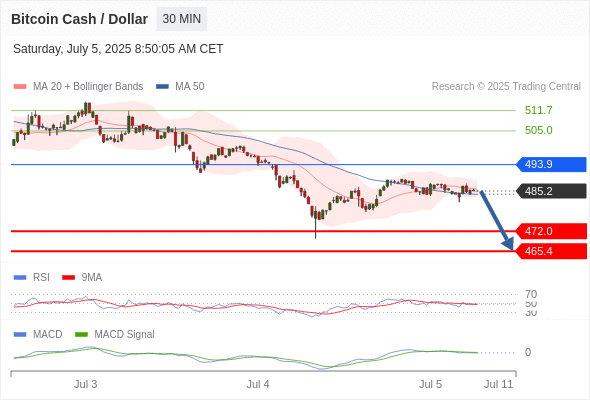The width and height of the screenshot is (590, 400).
Task: Select the 472.0 red target label
Action: point(551,231)
